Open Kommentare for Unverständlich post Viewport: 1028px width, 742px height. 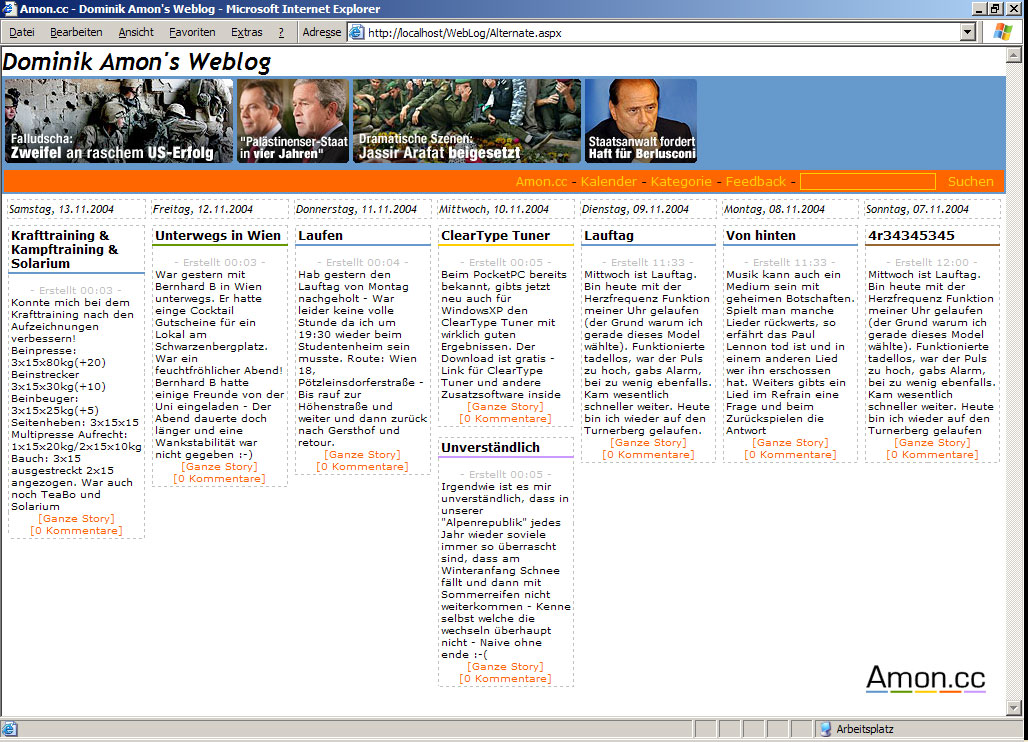coord(505,678)
